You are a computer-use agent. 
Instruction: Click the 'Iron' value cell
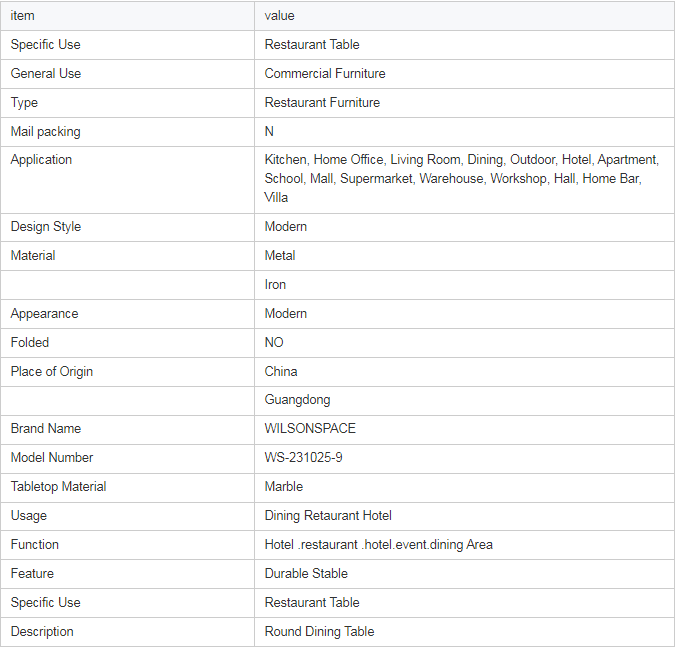click(x=275, y=285)
